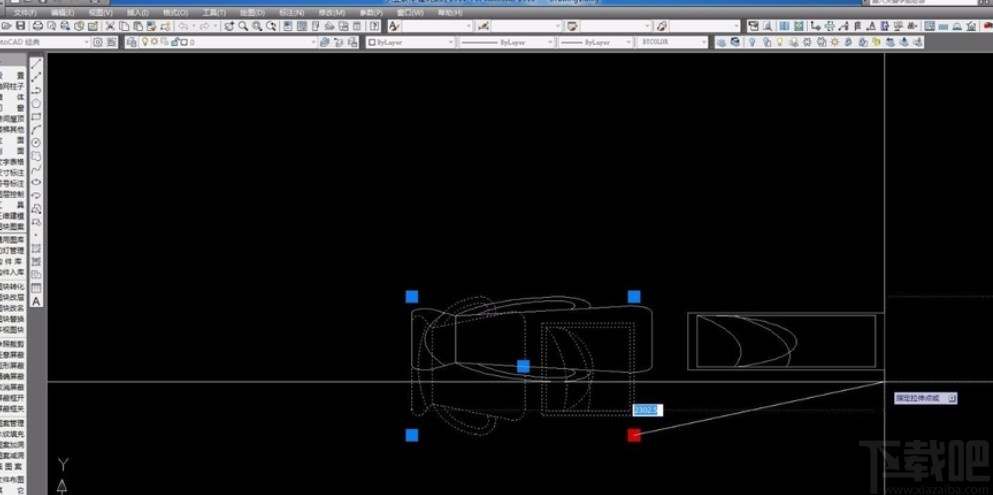The width and height of the screenshot is (993, 495).
Task: Open the Edit (编辑) menu
Action: [x=62, y=12]
